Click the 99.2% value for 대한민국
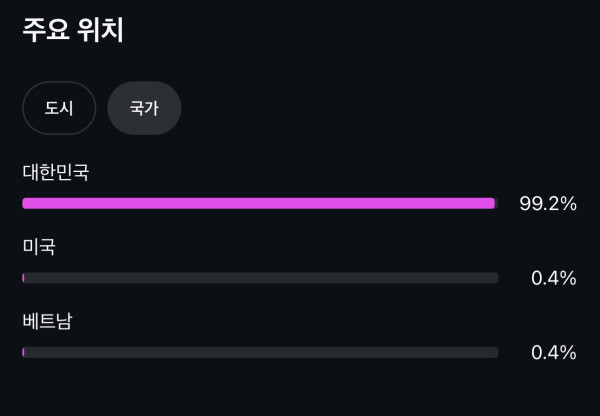Image resolution: width=600 pixels, height=416 pixels. 548,204
